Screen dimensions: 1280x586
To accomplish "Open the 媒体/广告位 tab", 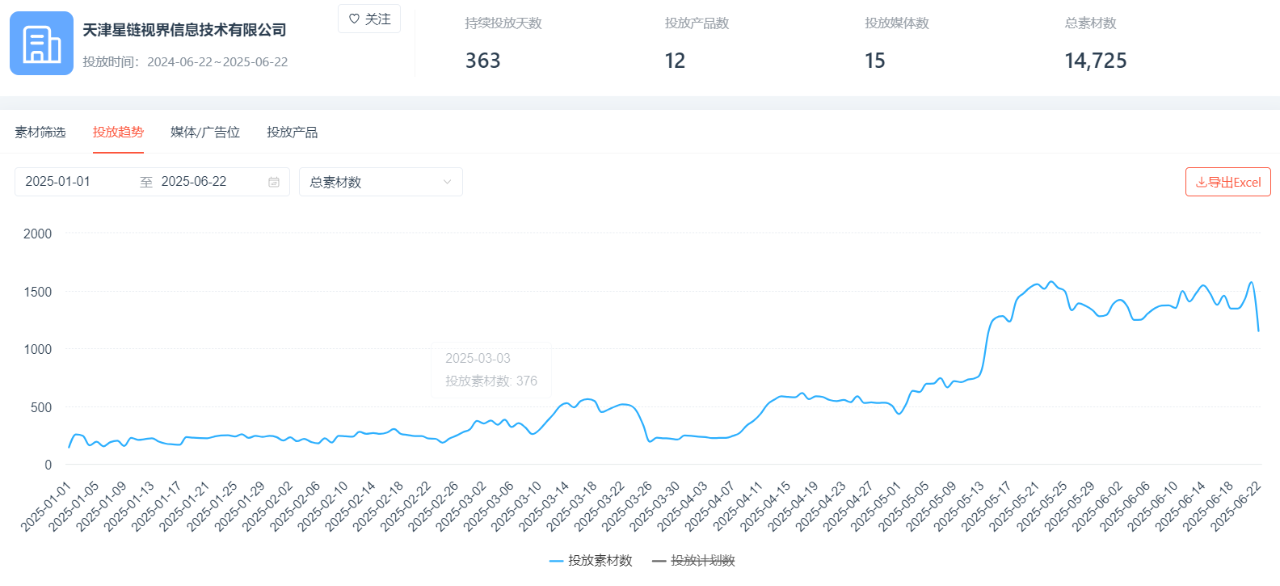I will [205, 132].
